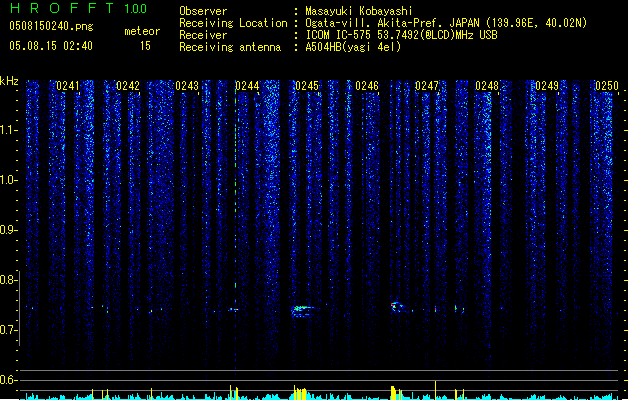
Task: Click the 0.6 kHz axis label
Action: pyautogui.click(x=8, y=380)
